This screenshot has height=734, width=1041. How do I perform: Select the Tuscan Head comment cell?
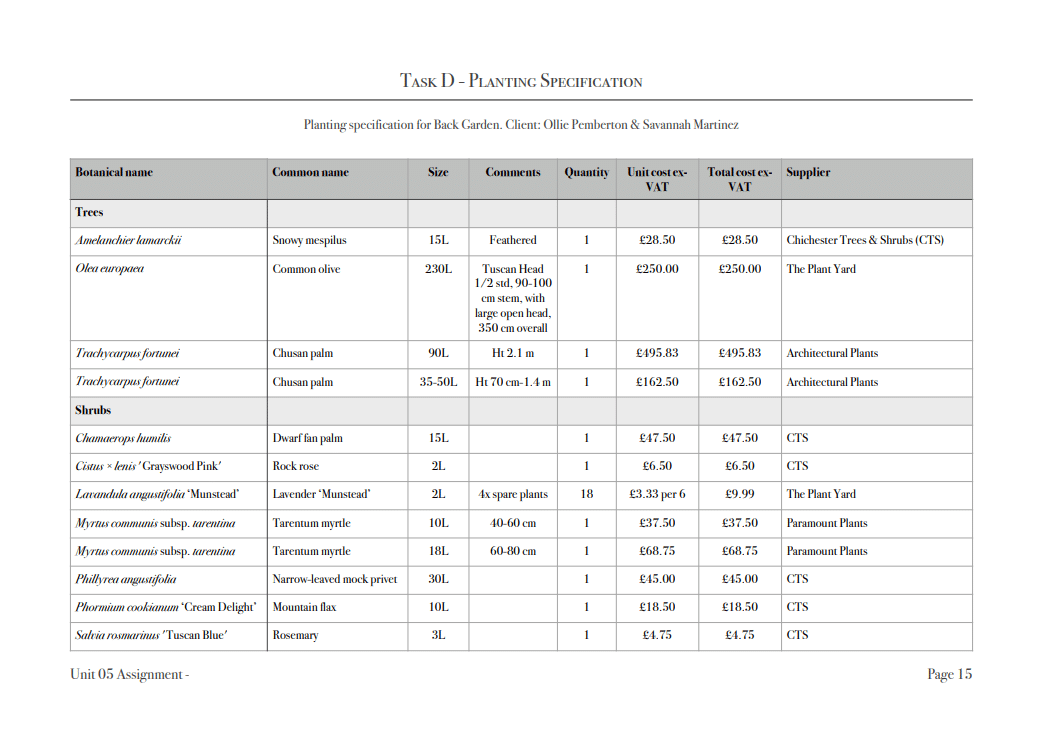click(512, 298)
